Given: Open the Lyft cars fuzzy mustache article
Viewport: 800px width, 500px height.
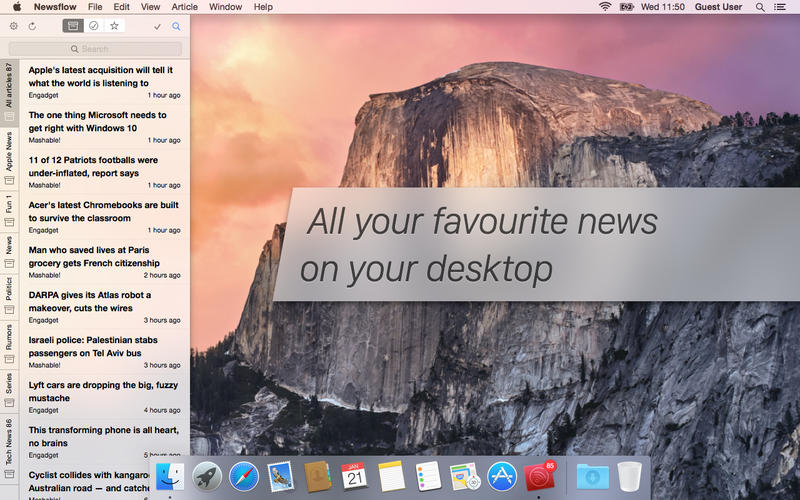Looking at the screenshot, I should point(105,396).
